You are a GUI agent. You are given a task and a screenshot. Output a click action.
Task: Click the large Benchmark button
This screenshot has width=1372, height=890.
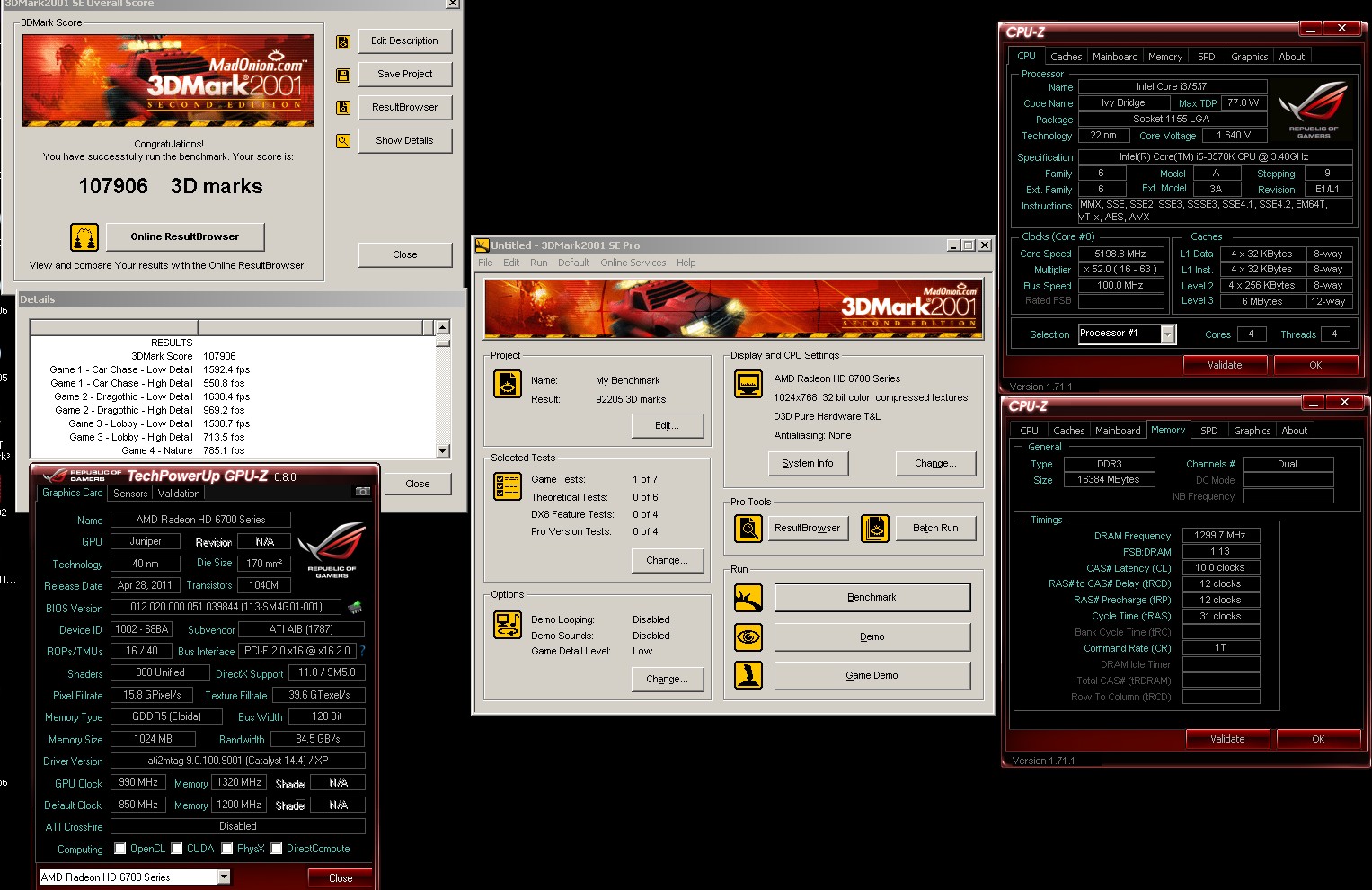(872, 598)
